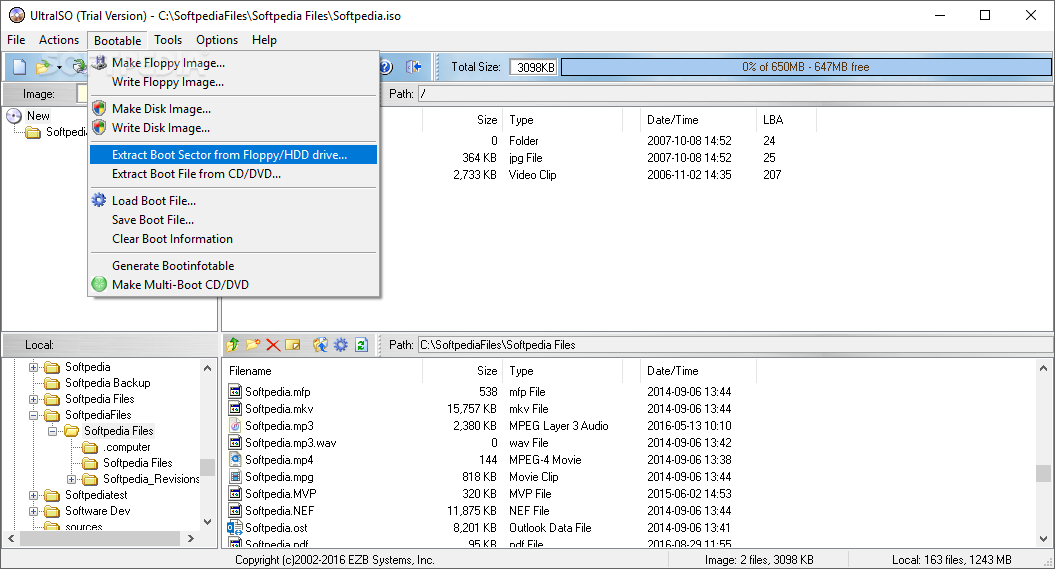Click the Add files to image icon
This screenshot has width=1055, height=569.
point(320,345)
